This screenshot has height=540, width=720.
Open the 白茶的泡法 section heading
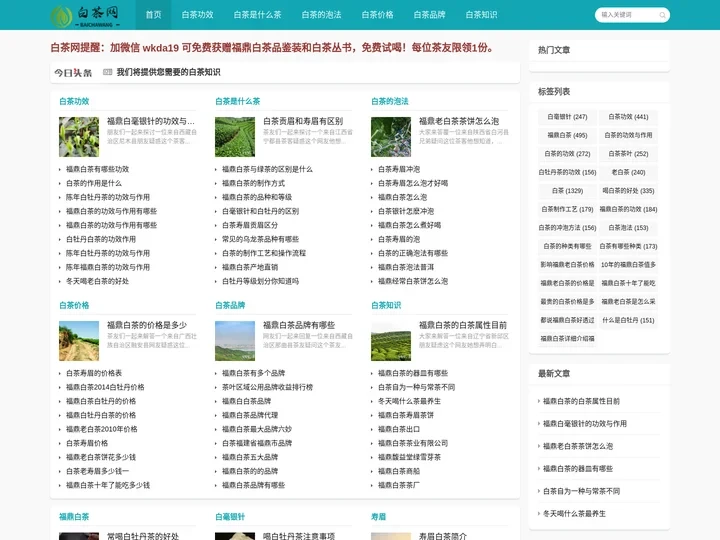tap(390, 101)
